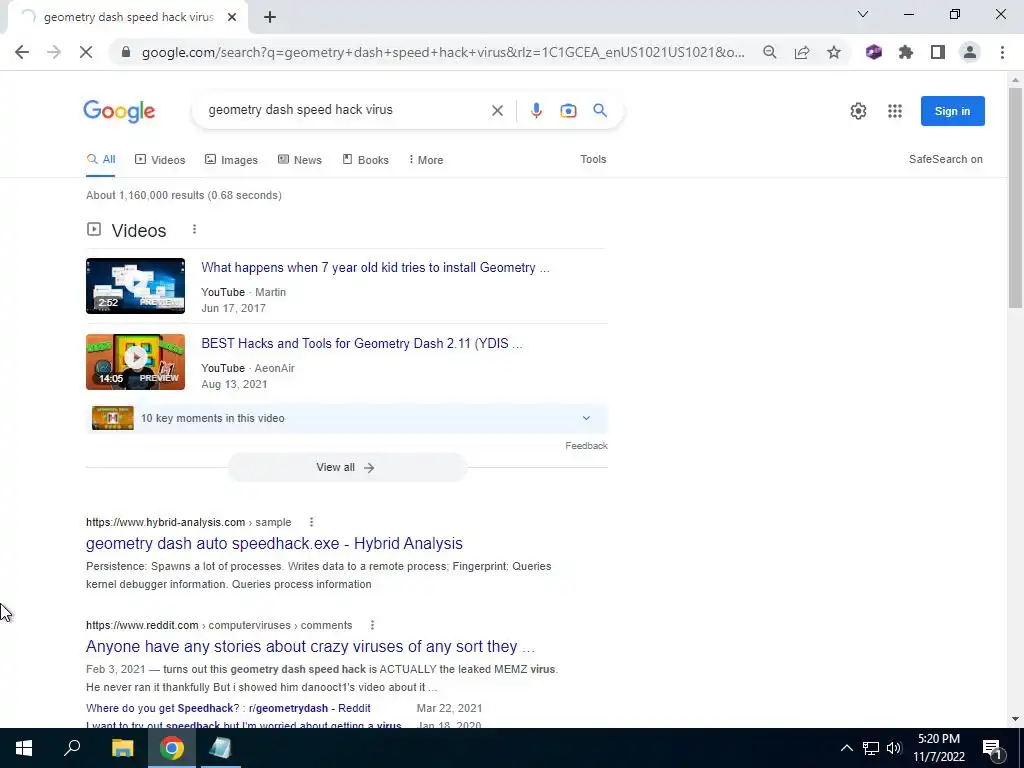Switch to News results tab
Screen dimensions: 1024x768
300,159
